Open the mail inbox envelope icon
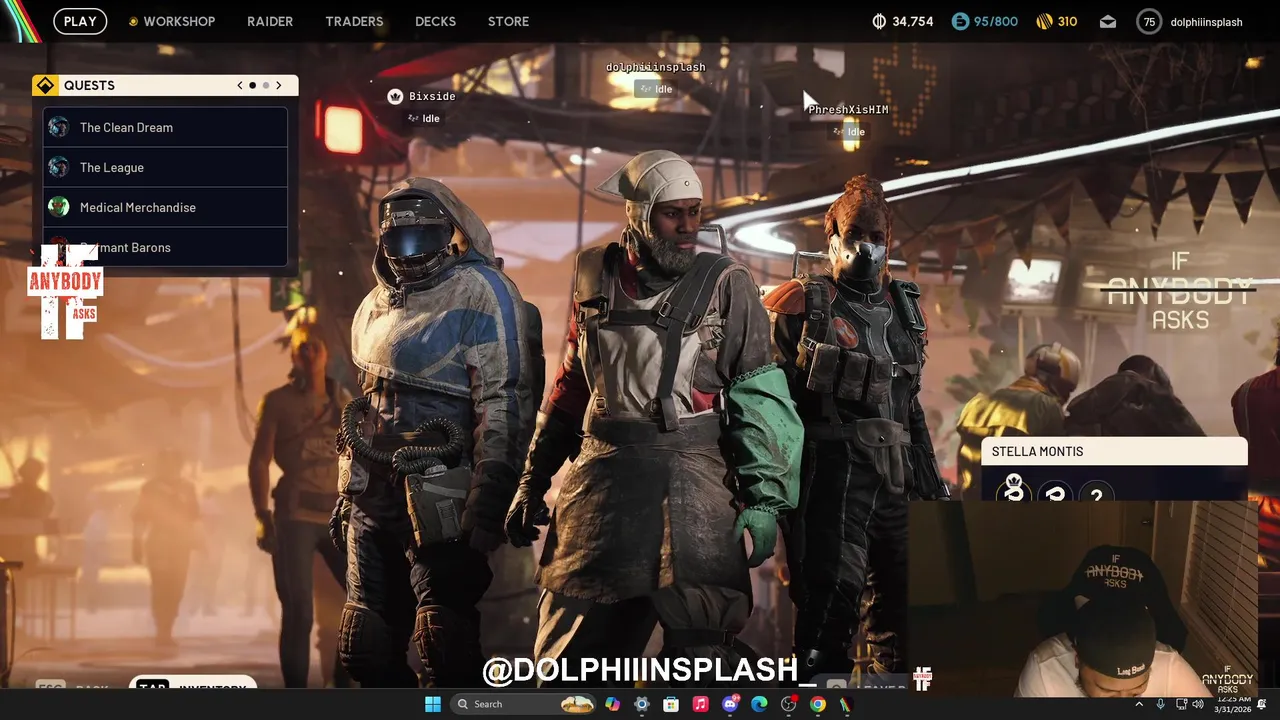Image resolution: width=1280 pixels, height=720 pixels. [x=1108, y=21]
